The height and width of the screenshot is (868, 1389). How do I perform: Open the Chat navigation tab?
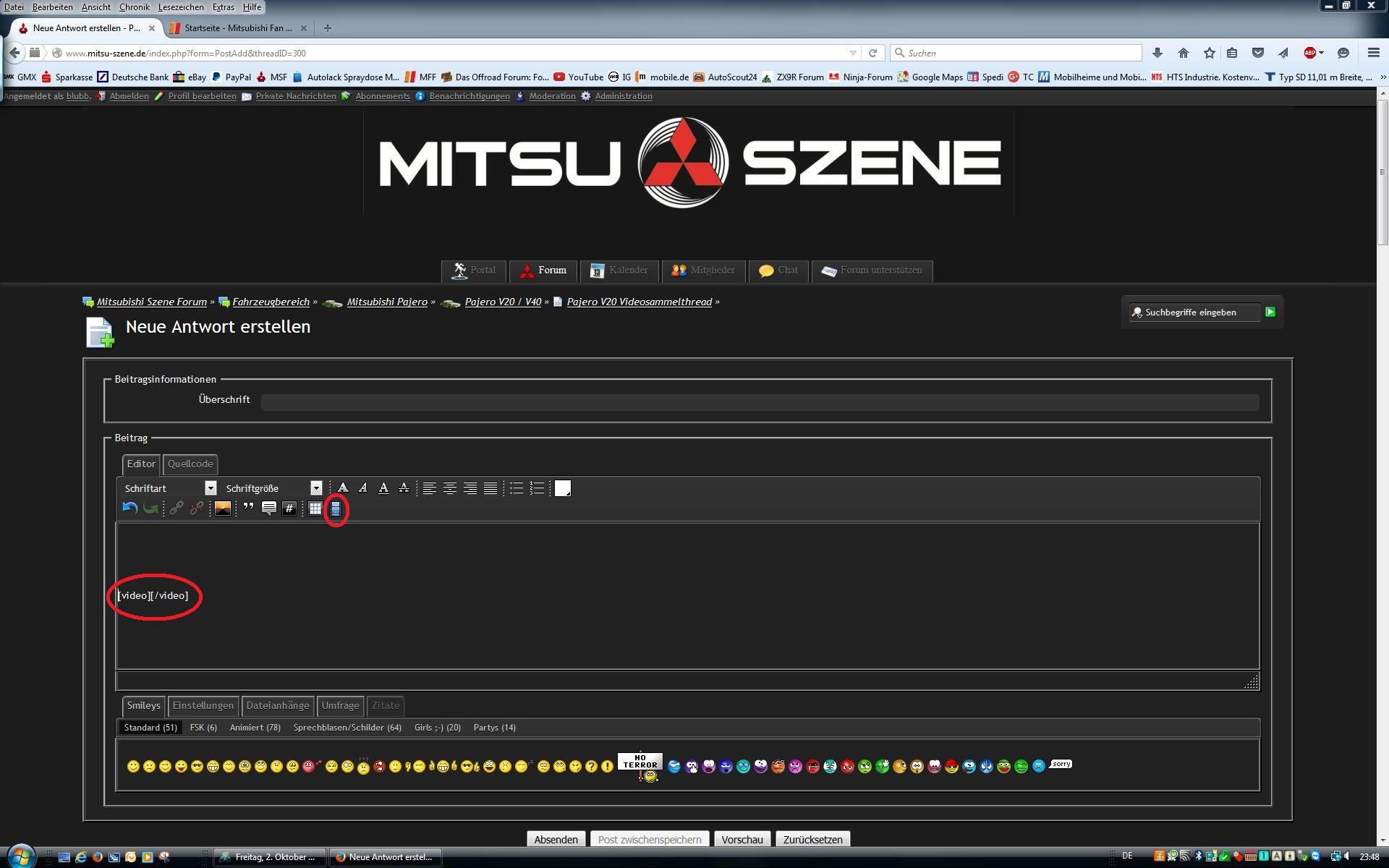click(778, 271)
